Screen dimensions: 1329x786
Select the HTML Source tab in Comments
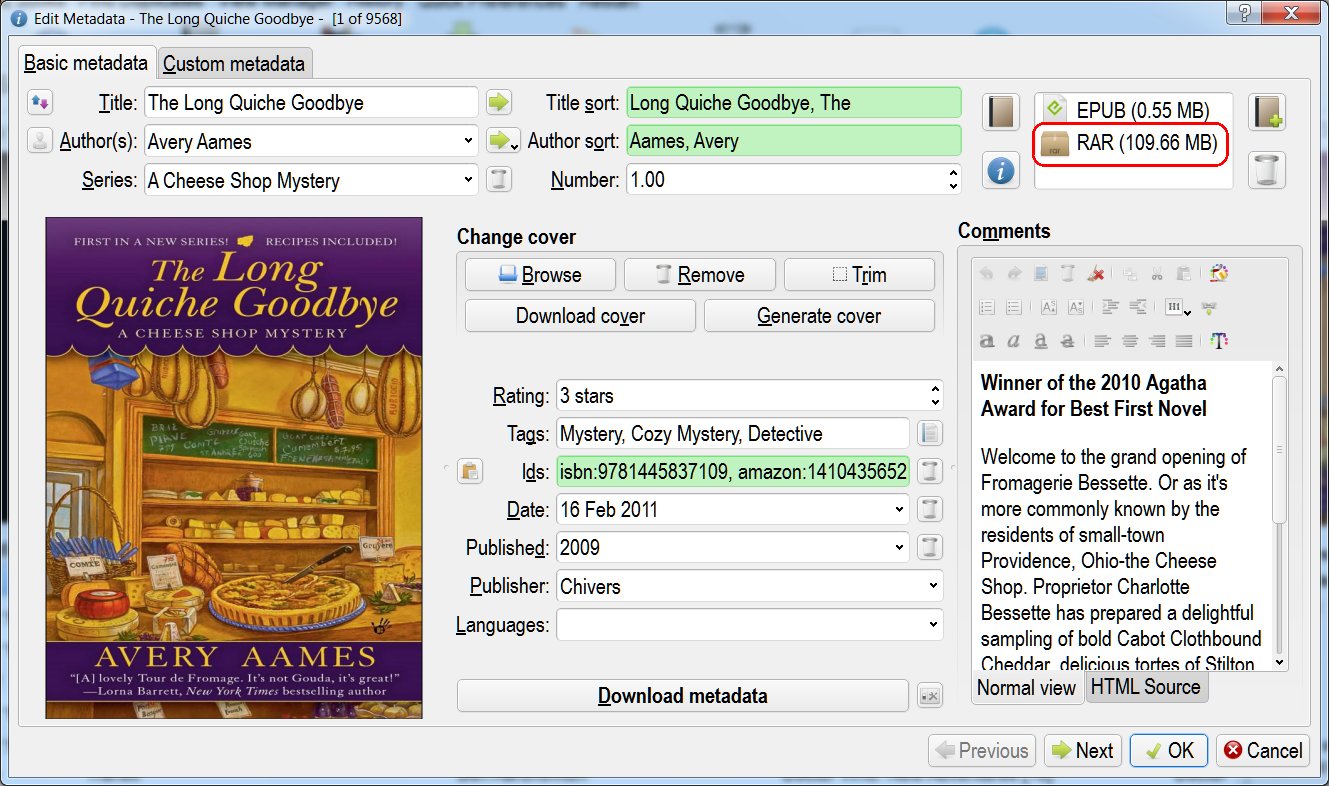tap(1146, 686)
